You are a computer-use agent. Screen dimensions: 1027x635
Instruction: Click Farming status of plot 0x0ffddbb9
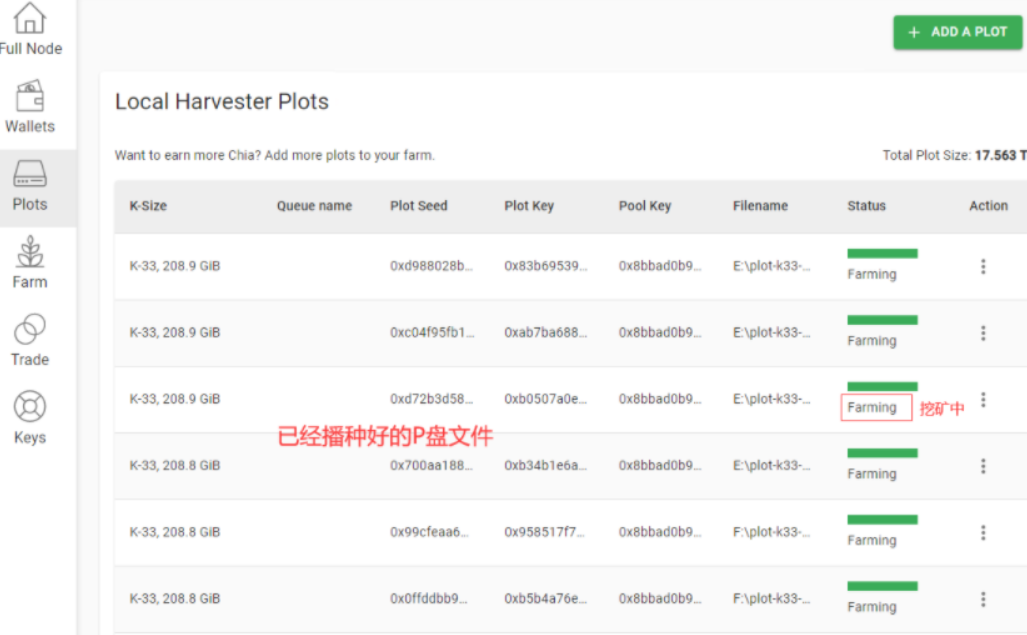click(872, 607)
